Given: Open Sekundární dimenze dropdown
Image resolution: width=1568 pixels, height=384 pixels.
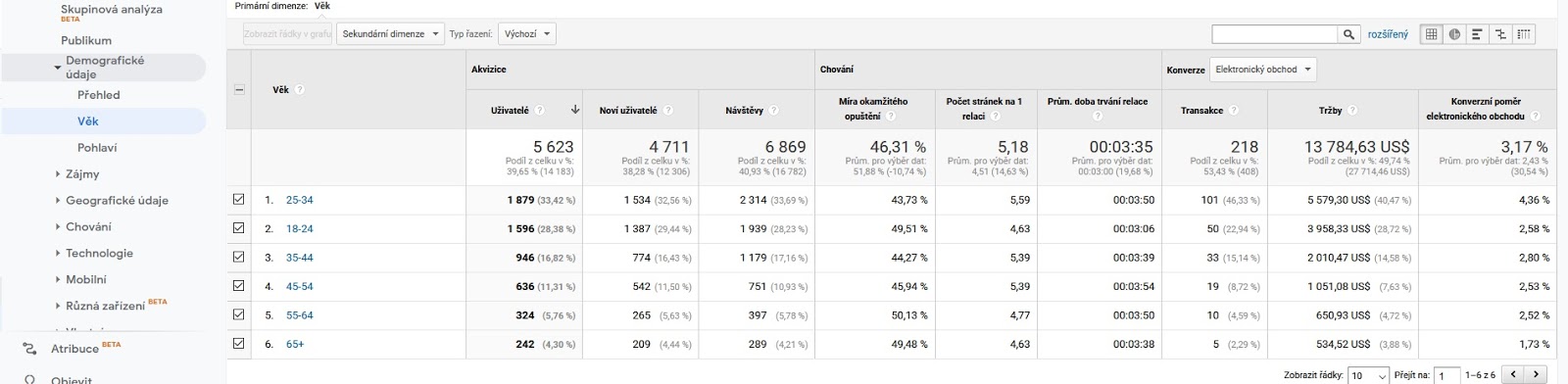Looking at the screenshot, I should coord(390,34).
